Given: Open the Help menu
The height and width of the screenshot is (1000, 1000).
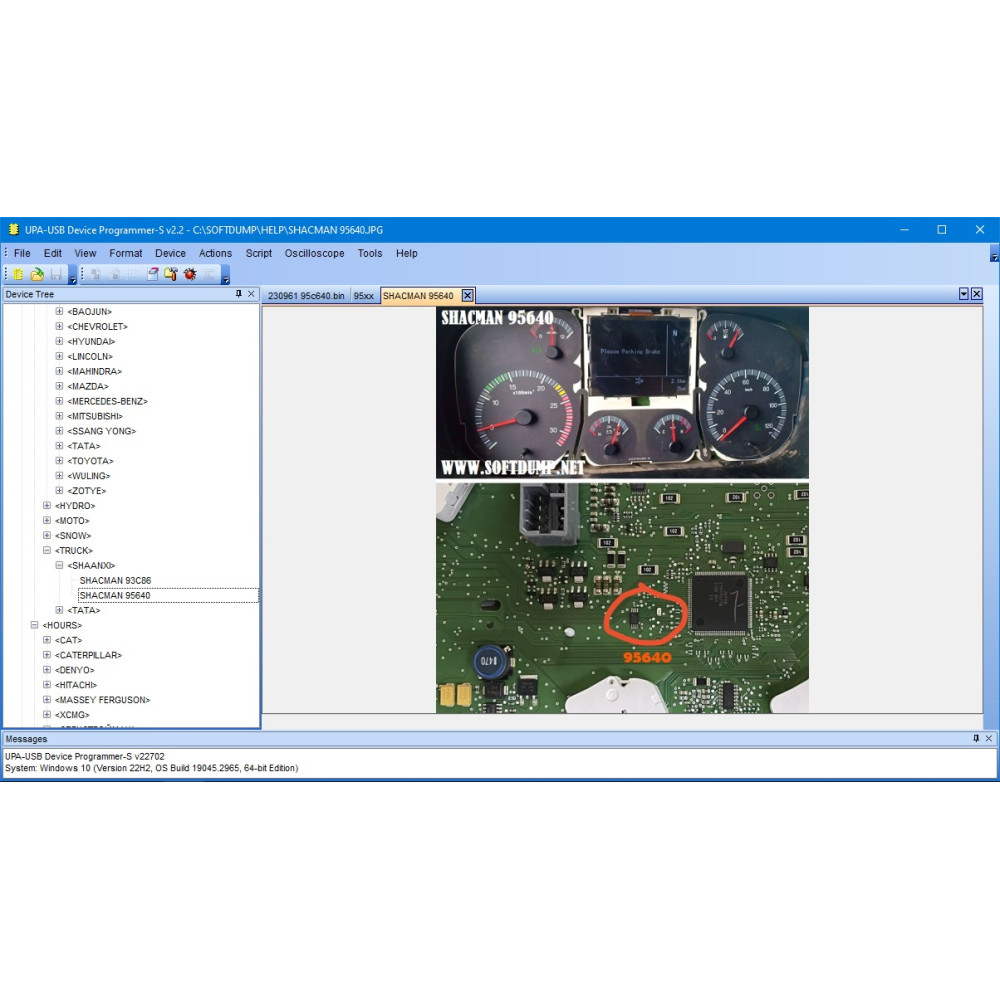Looking at the screenshot, I should (407, 253).
